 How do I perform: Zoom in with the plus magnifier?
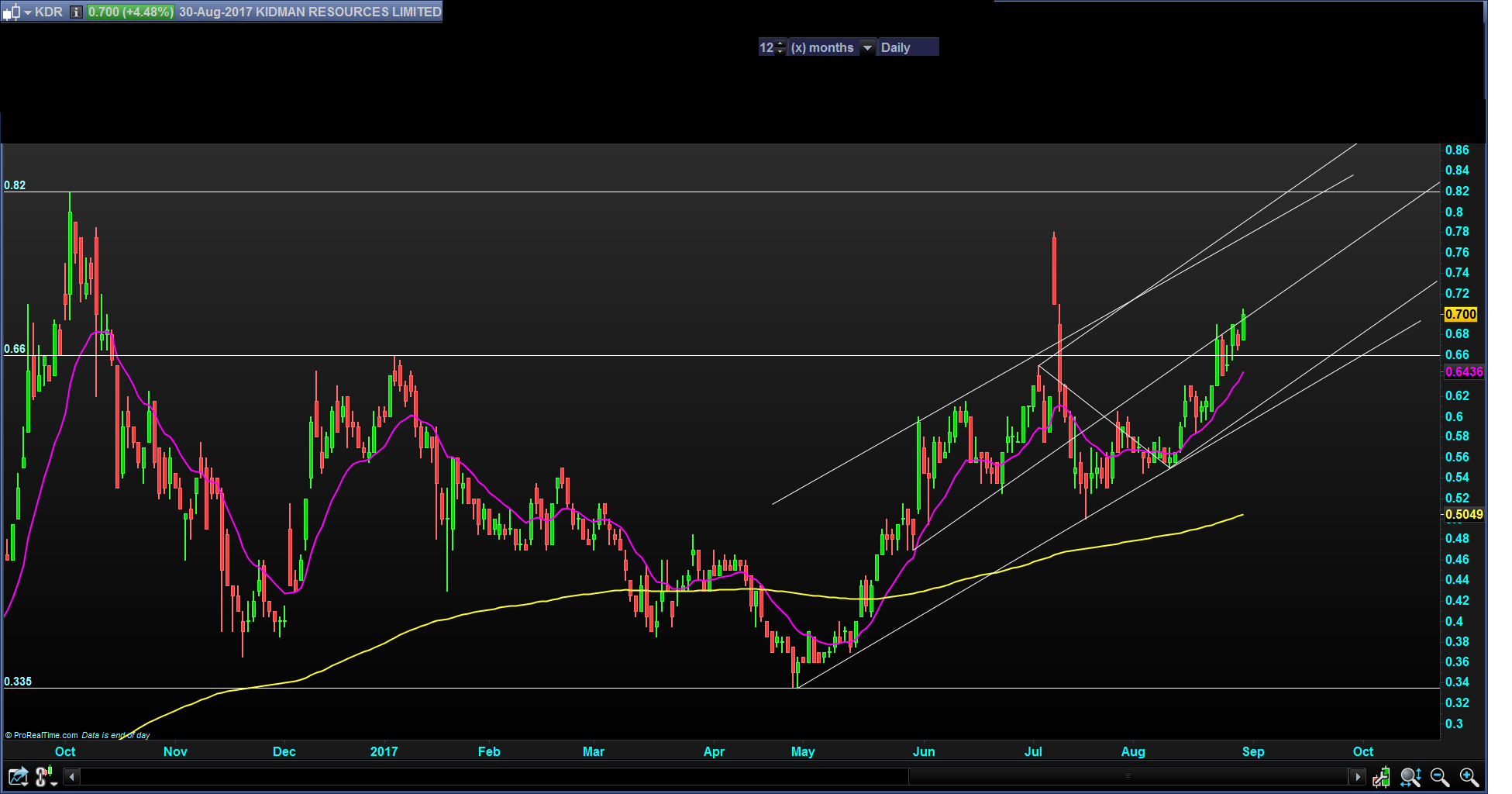1469,776
